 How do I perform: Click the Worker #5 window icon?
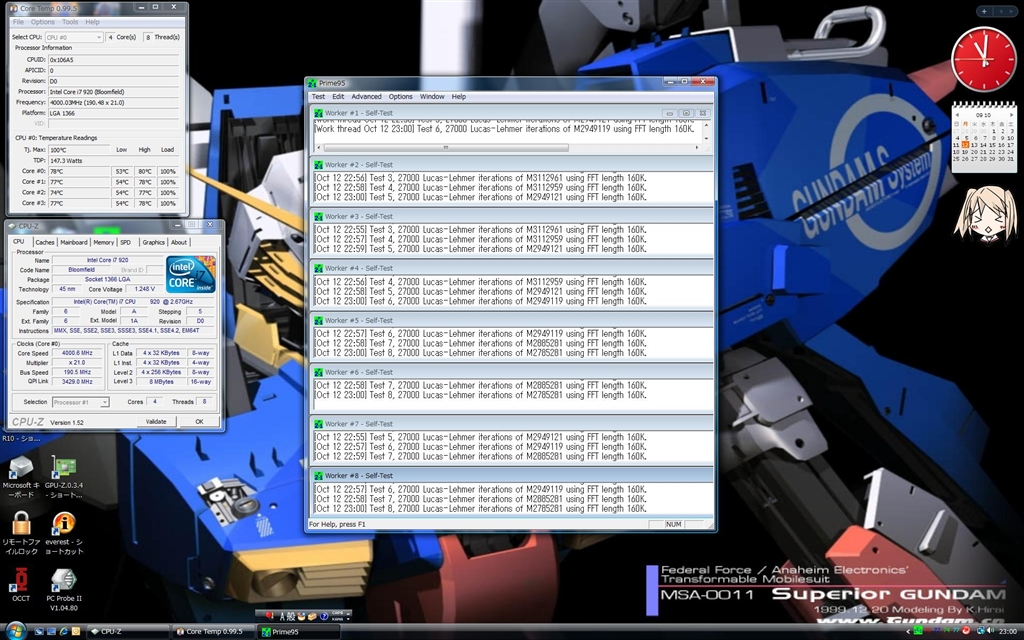tap(319, 321)
